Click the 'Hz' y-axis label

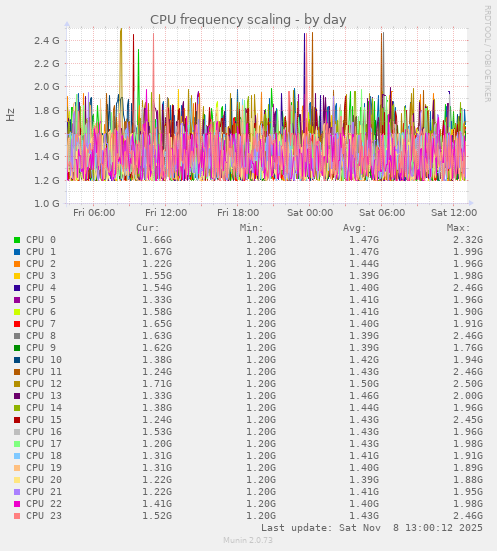click(x=11, y=115)
